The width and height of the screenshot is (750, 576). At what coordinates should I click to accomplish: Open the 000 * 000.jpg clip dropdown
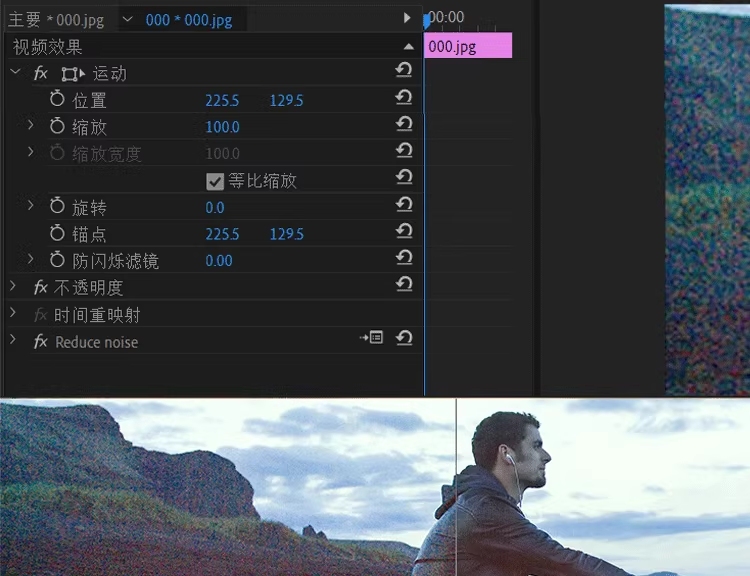pos(127,19)
